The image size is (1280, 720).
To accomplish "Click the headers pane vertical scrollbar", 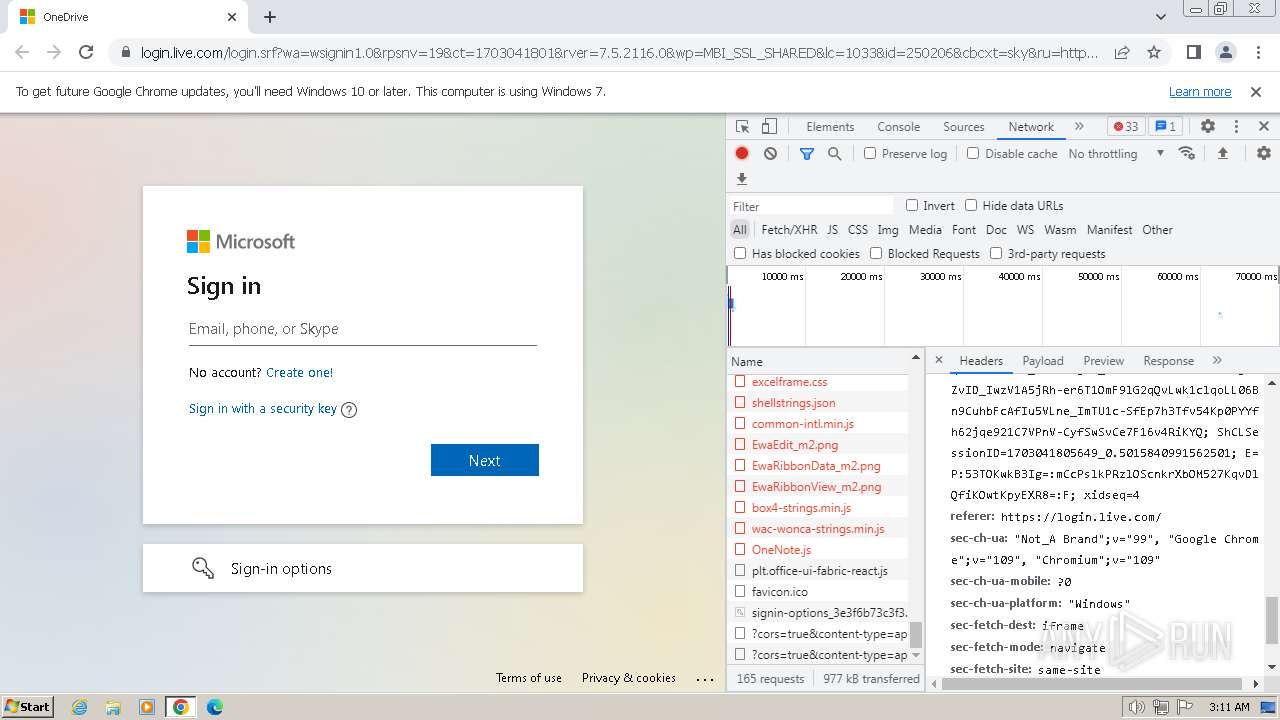I will click(x=1272, y=620).
